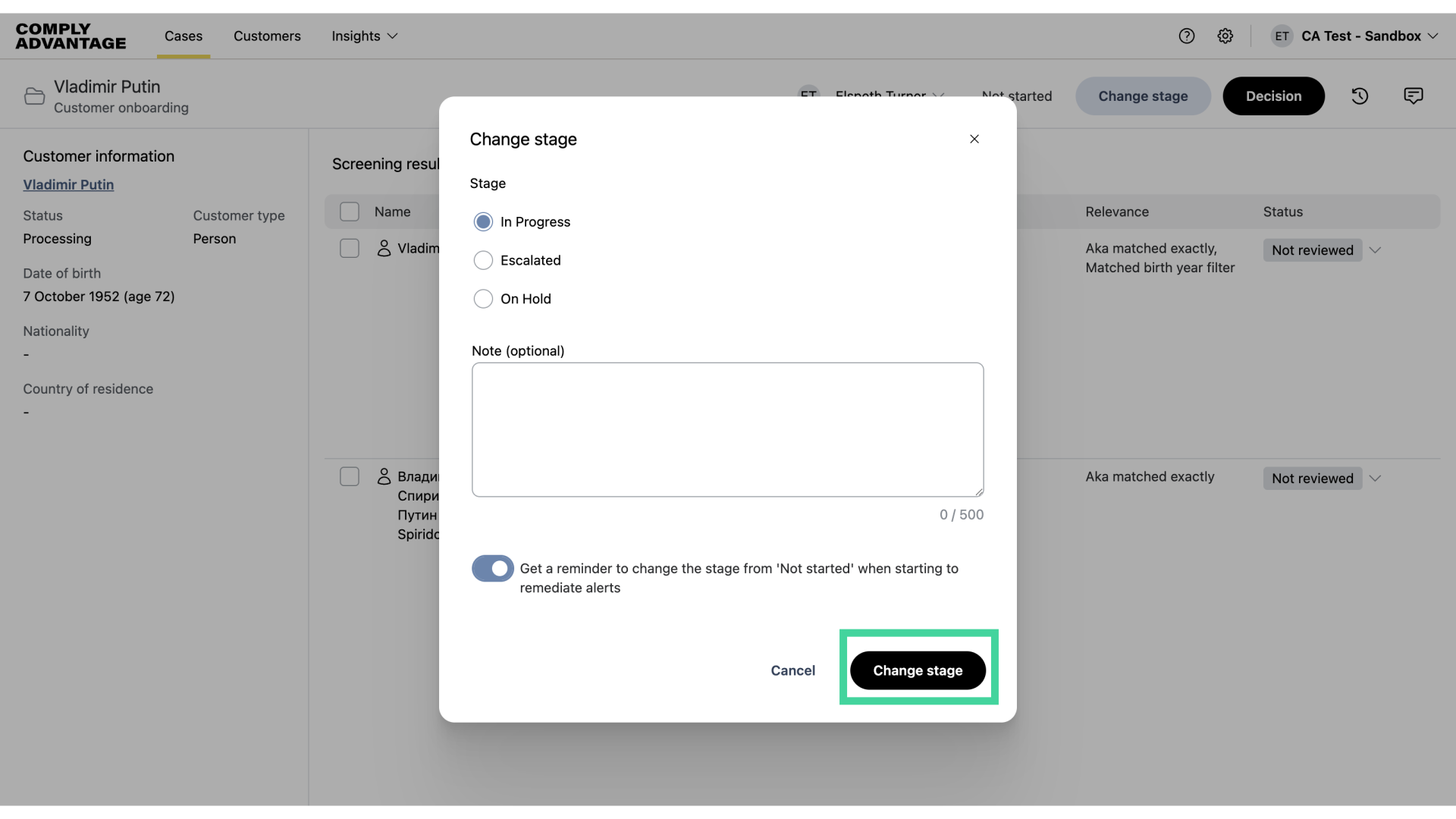Select the In Progress stage radio button
Image resolution: width=1456 pixels, height=819 pixels.
point(483,221)
